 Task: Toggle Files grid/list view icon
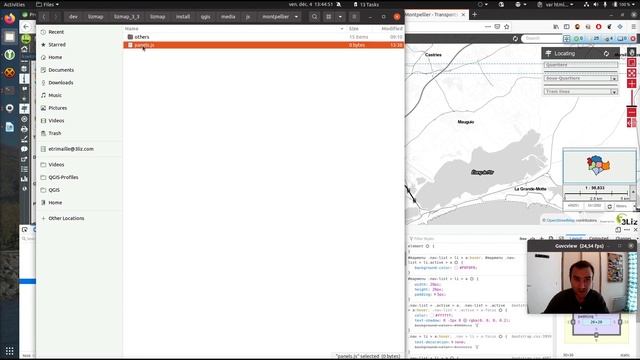[329, 17]
